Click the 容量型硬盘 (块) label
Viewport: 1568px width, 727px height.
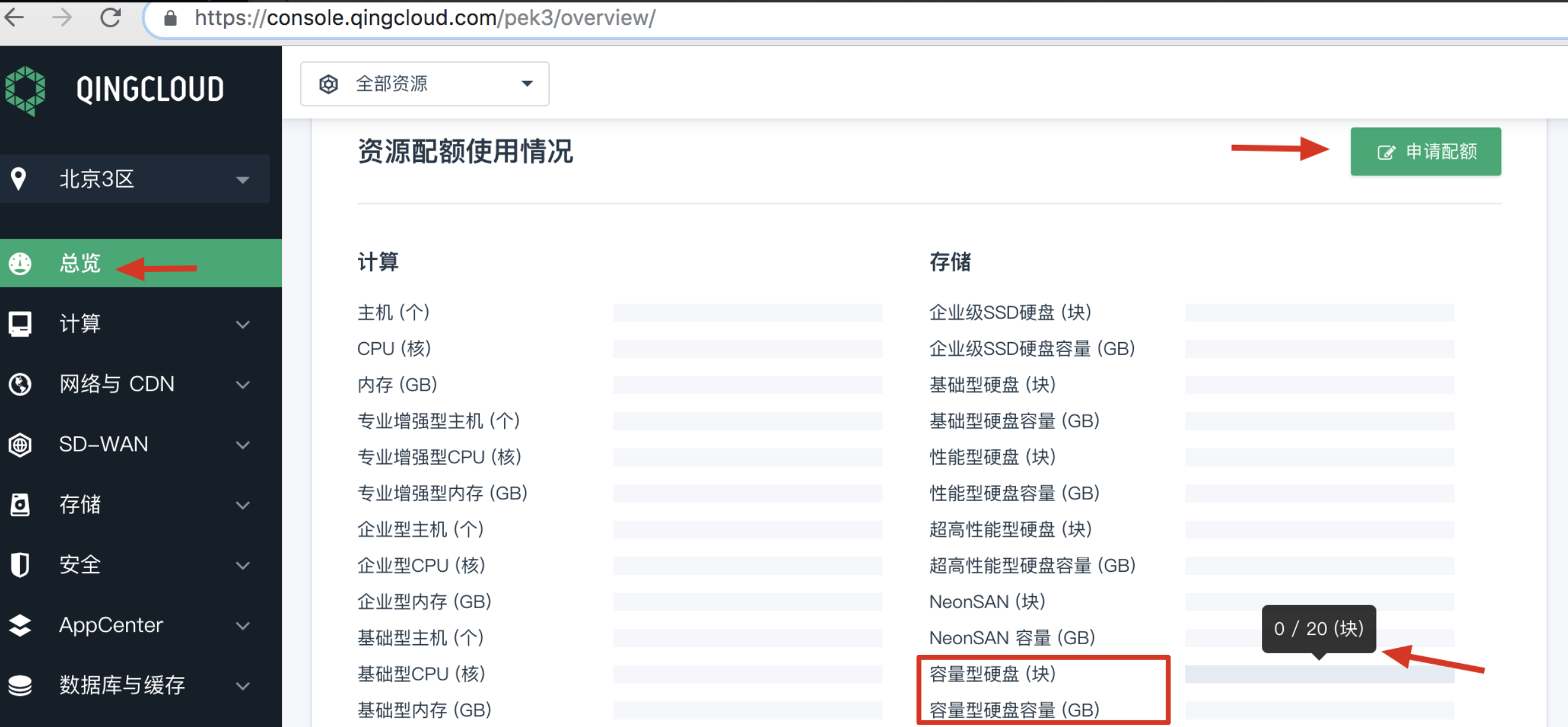(x=993, y=674)
